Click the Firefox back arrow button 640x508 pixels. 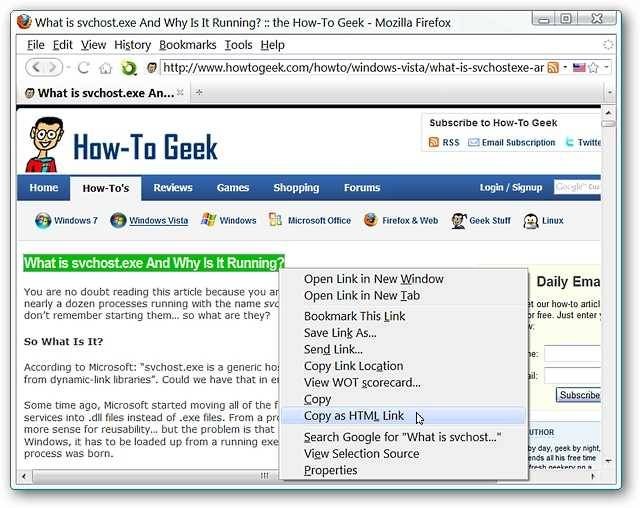point(36,67)
